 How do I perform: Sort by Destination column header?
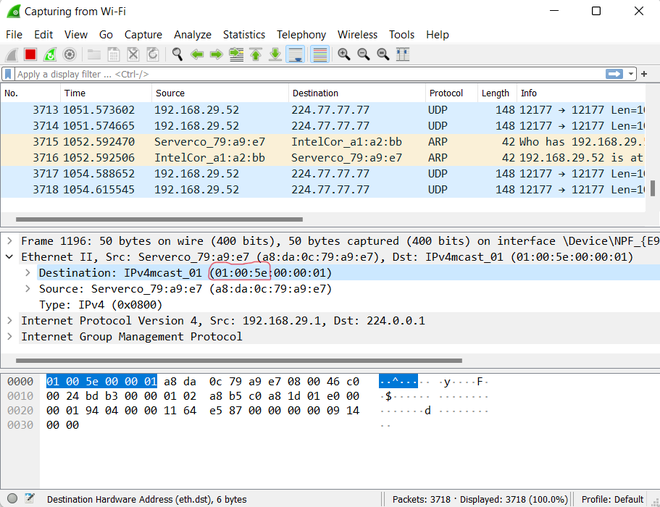[357, 93]
